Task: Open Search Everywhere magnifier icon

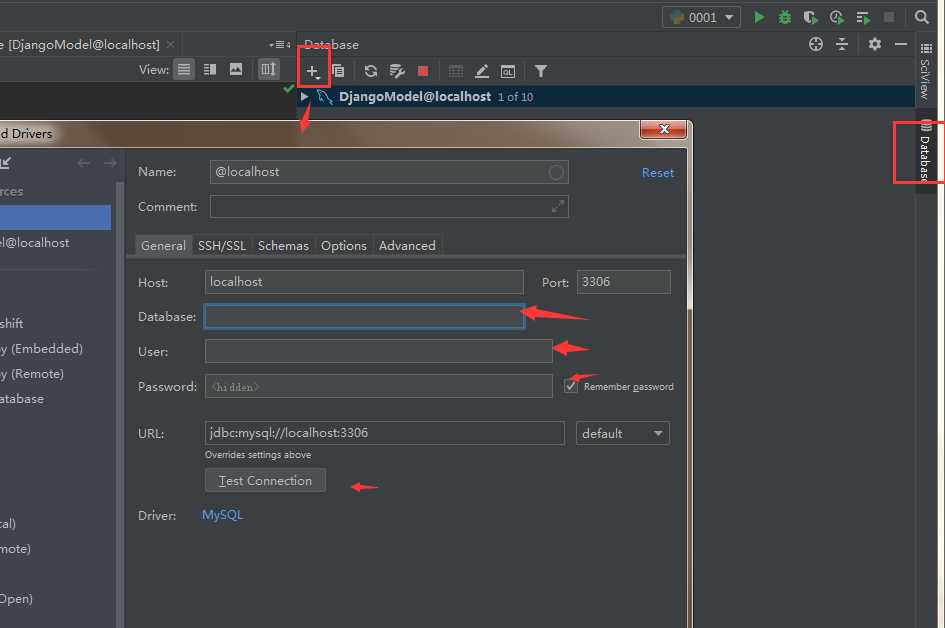Action: [921, 17]
